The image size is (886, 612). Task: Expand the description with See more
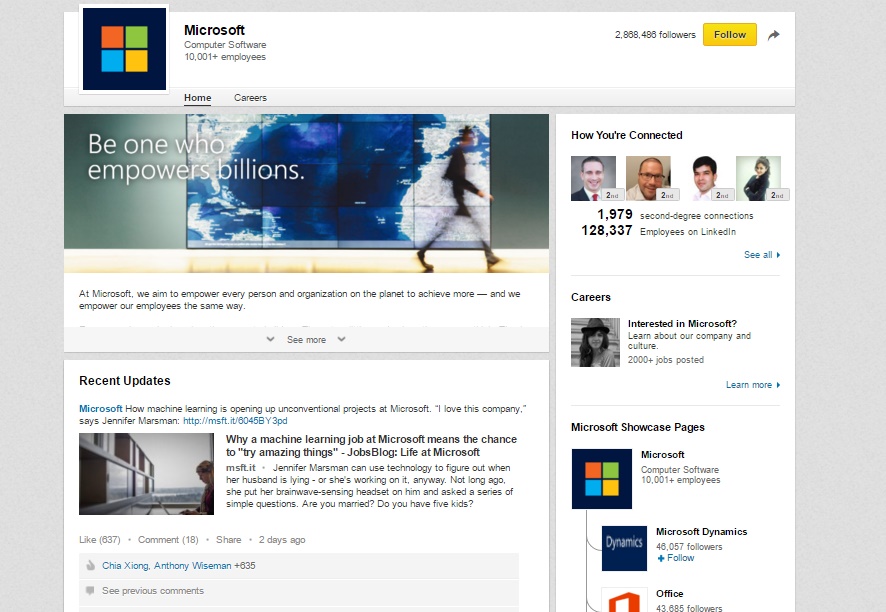(x=306, y=340)
